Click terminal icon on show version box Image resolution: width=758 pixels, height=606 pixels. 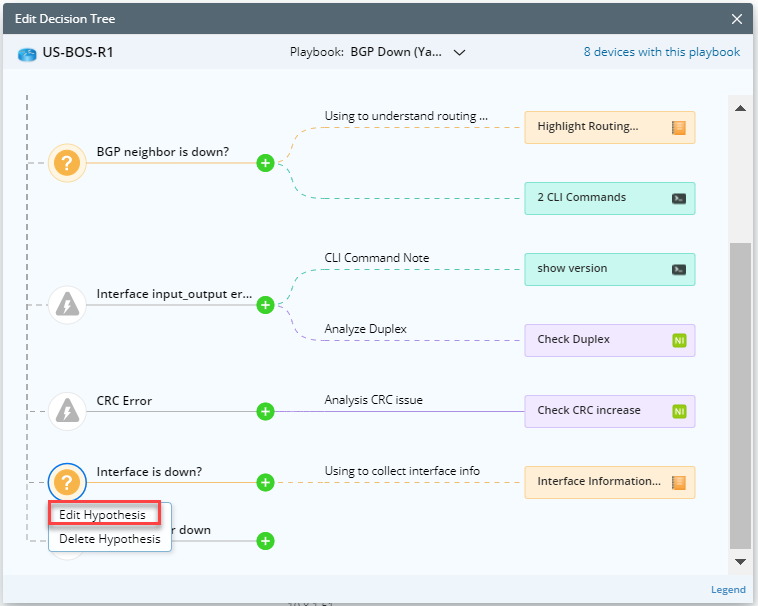679,269
